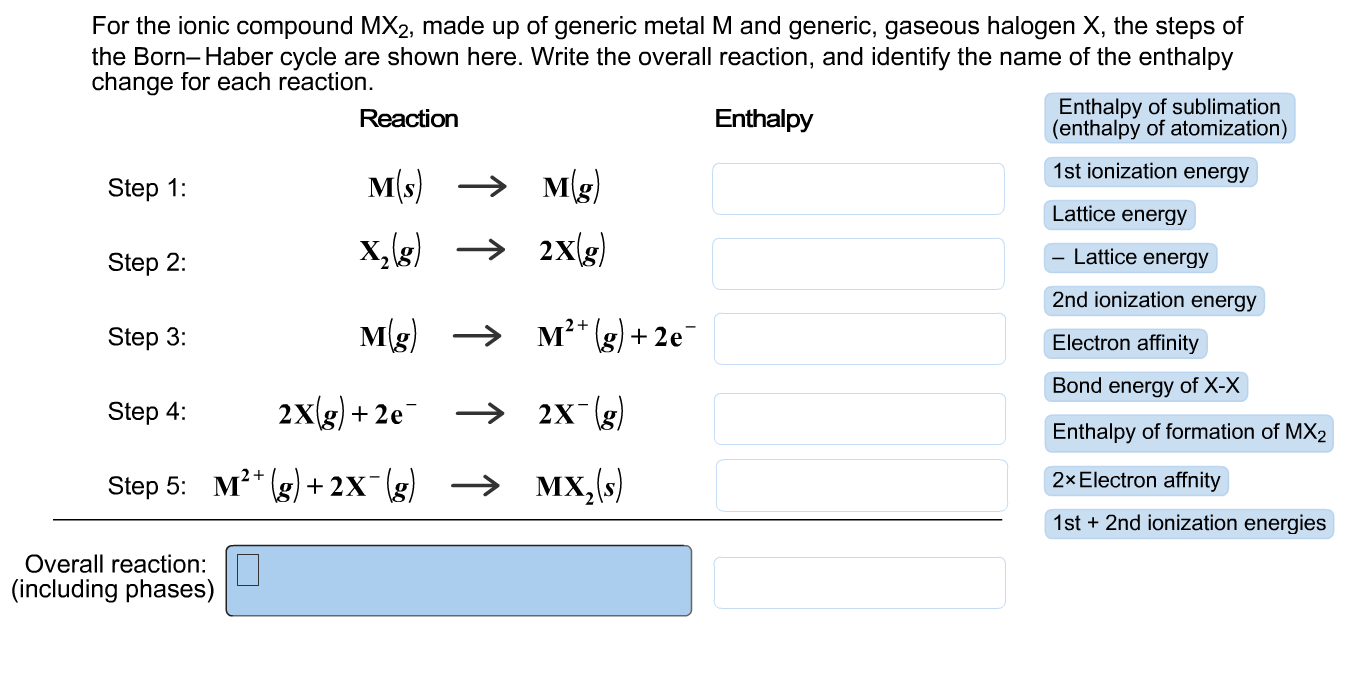Select the '2nd ionization energy' chip

[x=1154, y=300]
